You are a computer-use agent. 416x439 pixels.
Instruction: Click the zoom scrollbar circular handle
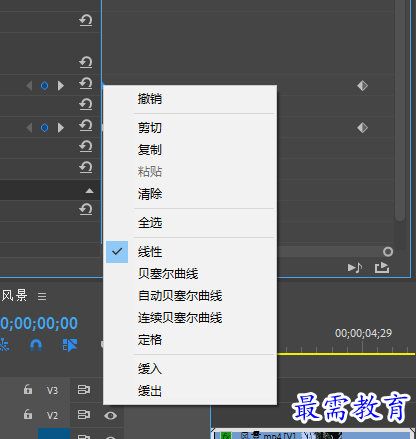(388, 252)
